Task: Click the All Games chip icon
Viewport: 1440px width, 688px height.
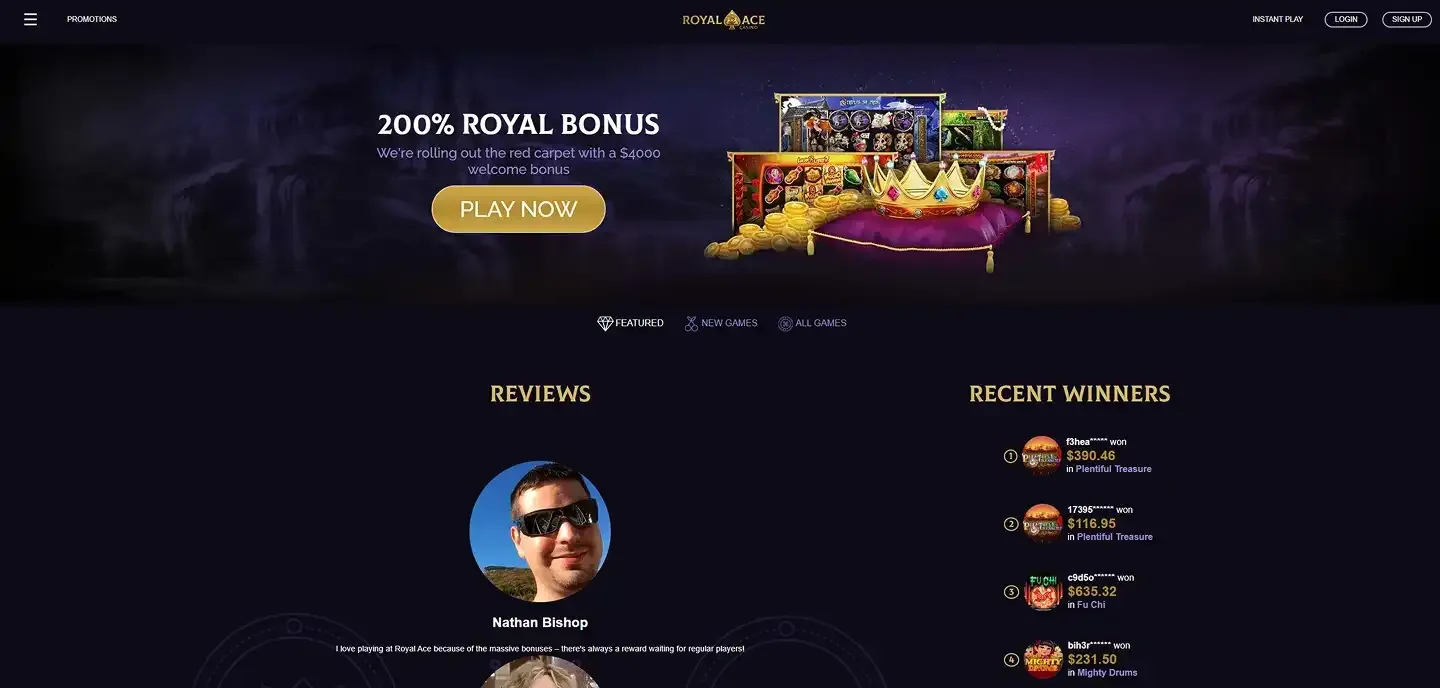Action: 785,323
